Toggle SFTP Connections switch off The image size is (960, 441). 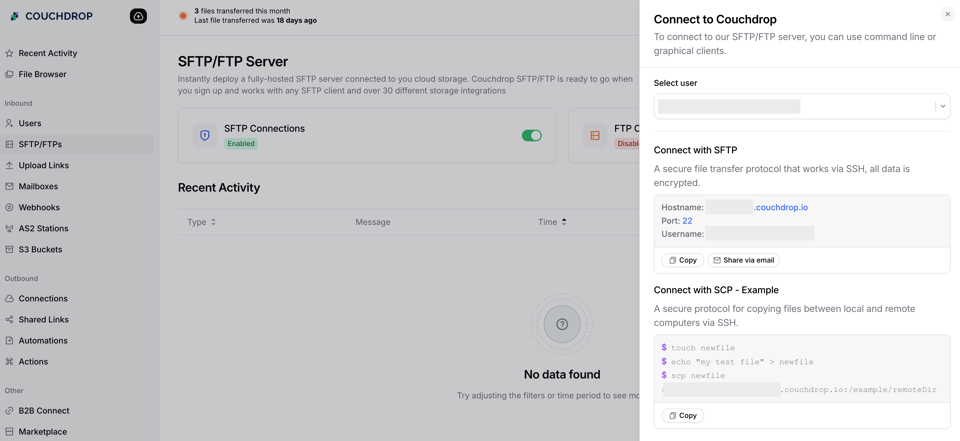pyautogui.click(x=531, y=135)
